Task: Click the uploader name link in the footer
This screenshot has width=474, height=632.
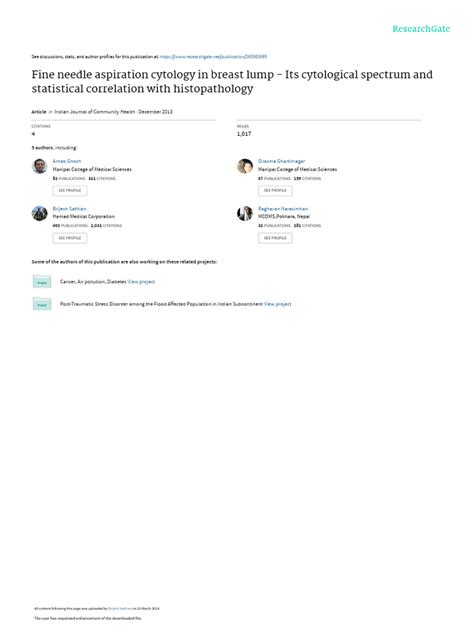Action: [x=120, y=609]
